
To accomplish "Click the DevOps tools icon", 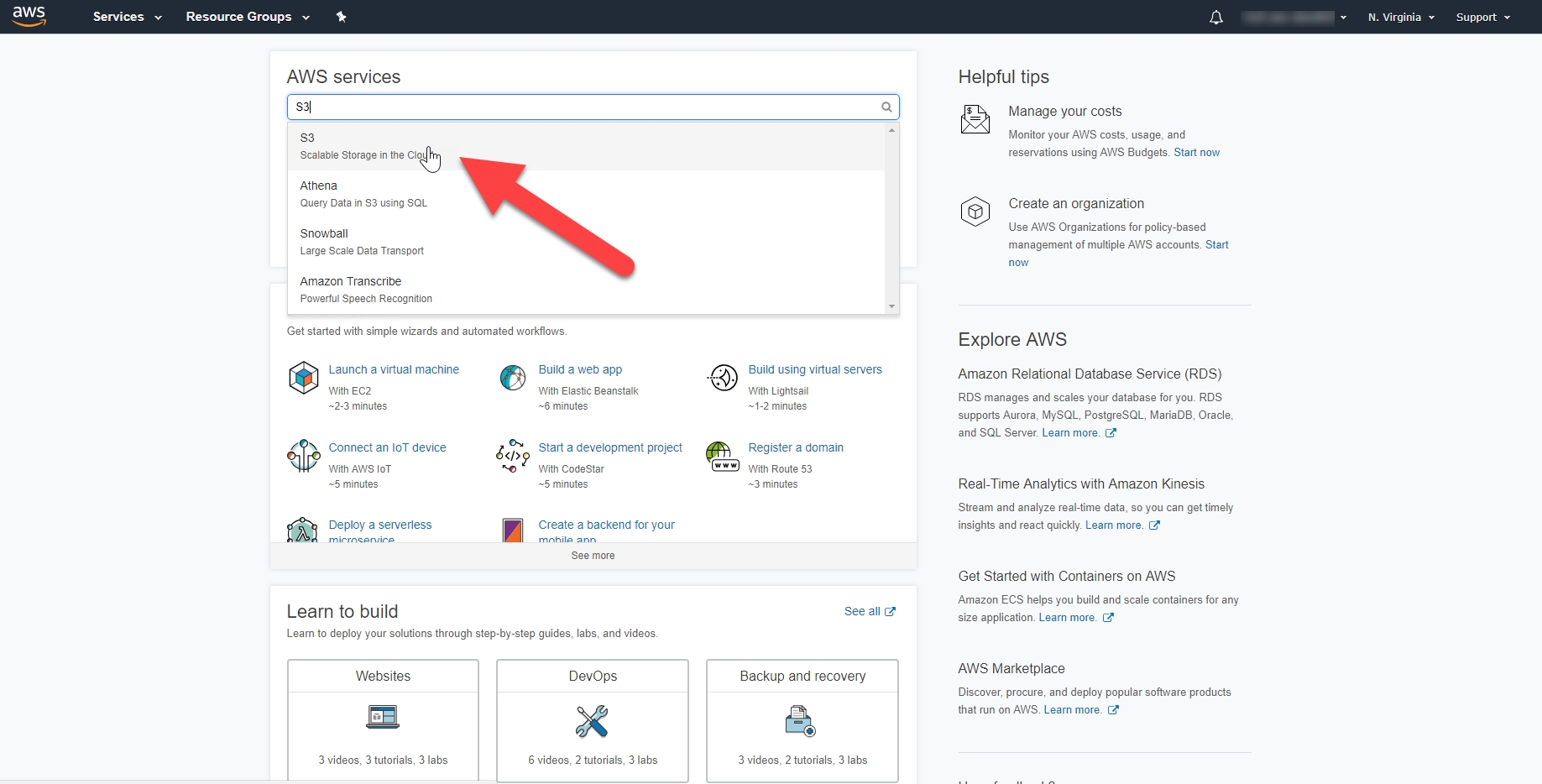I will (593, 721).
